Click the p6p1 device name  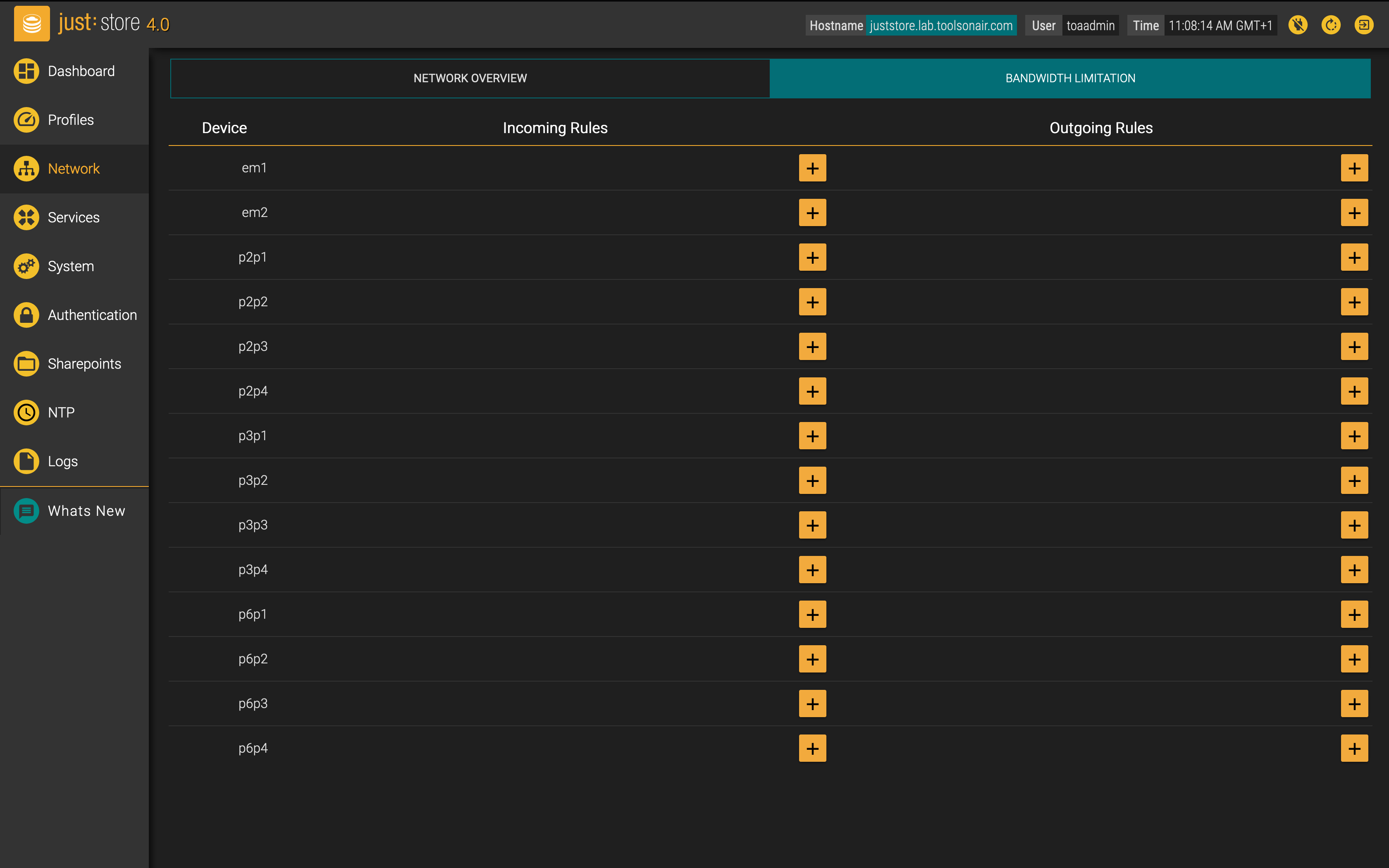coord(253,614)
